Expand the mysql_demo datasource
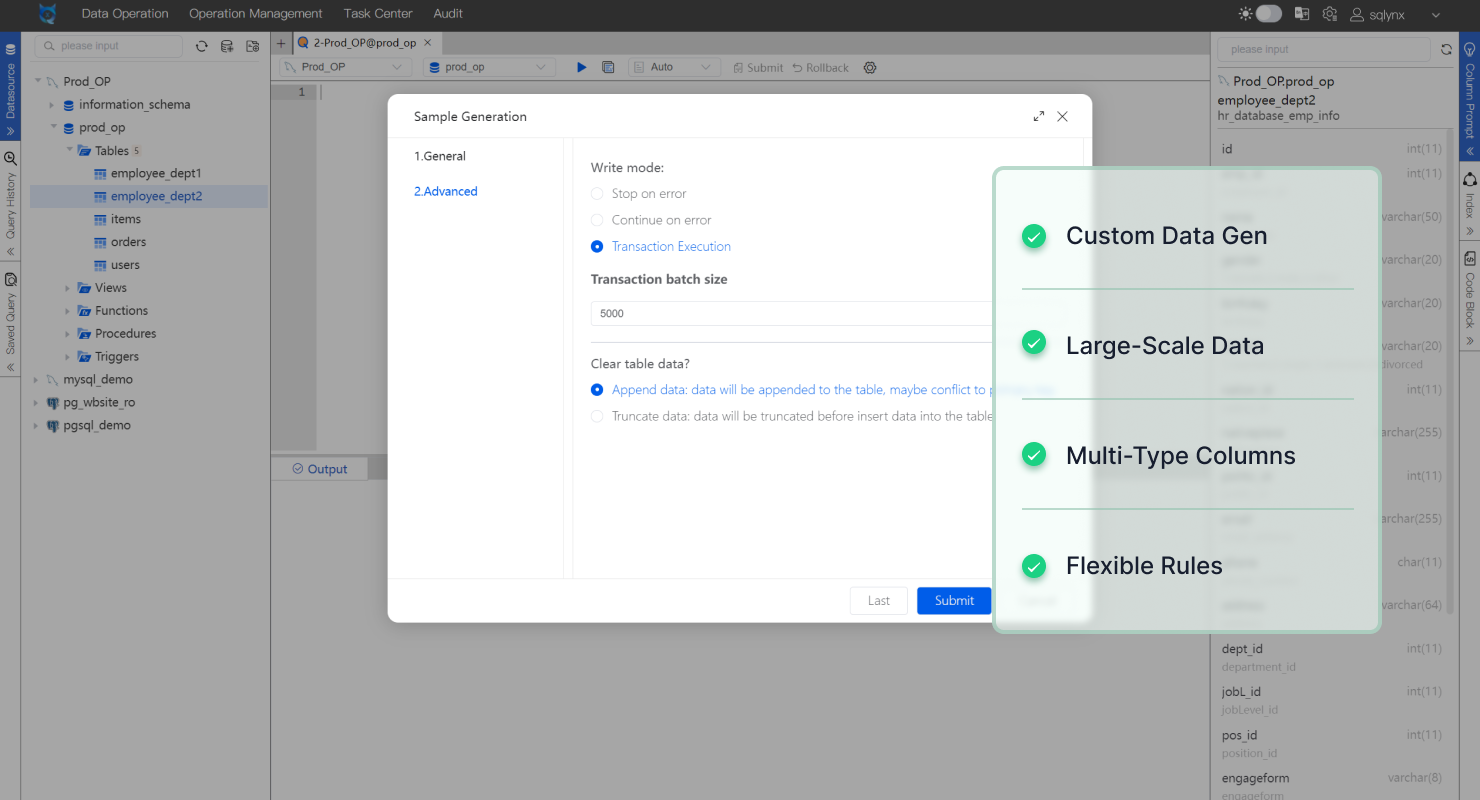1480x800 pixels. [37, 380]
